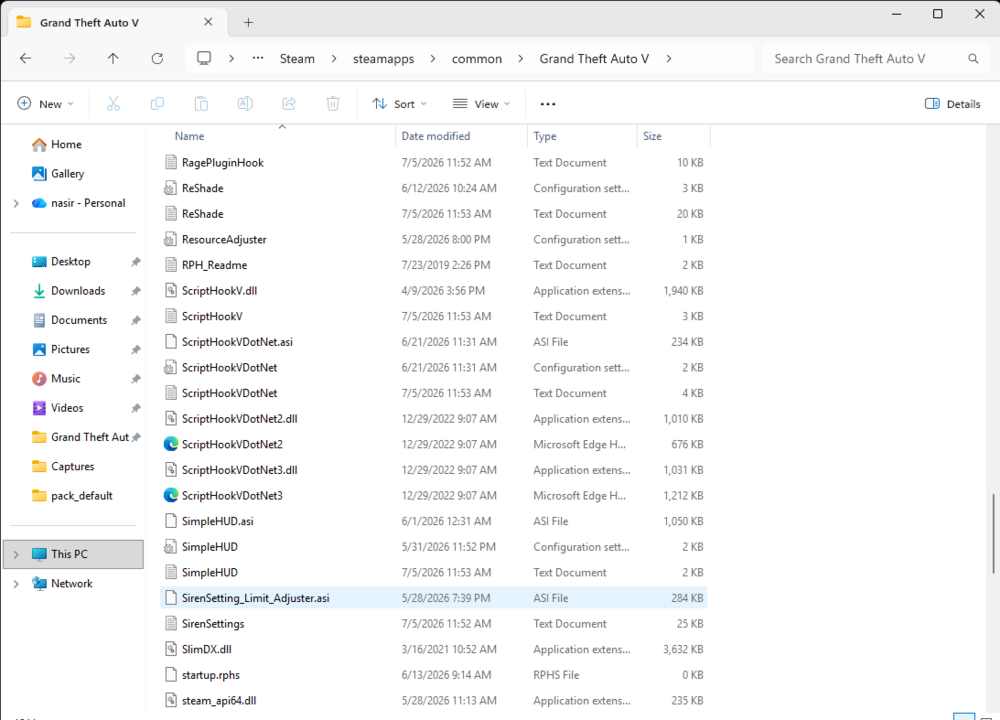Select startup.rphs file
The image size is (1000, 720).
click(434, 675)
